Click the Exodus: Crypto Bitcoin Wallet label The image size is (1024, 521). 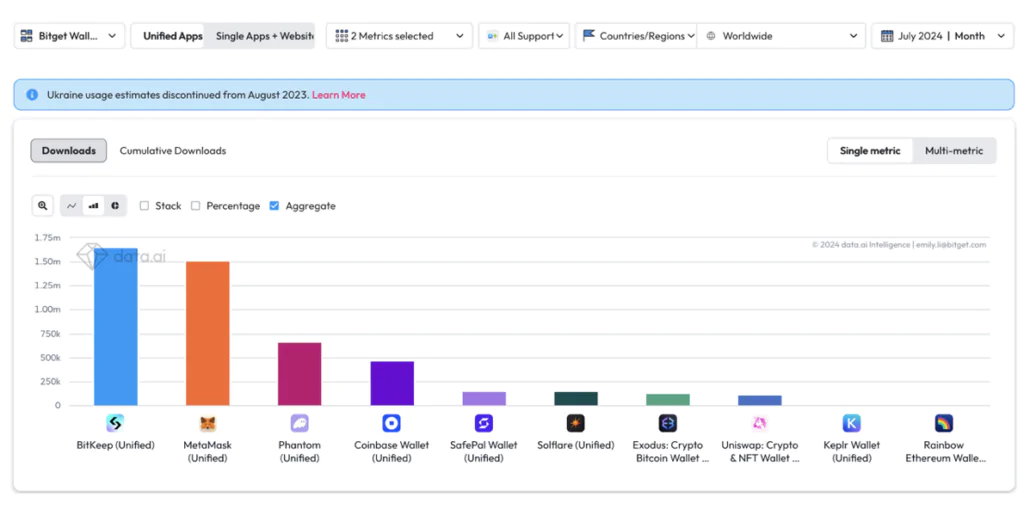(669, 451)
